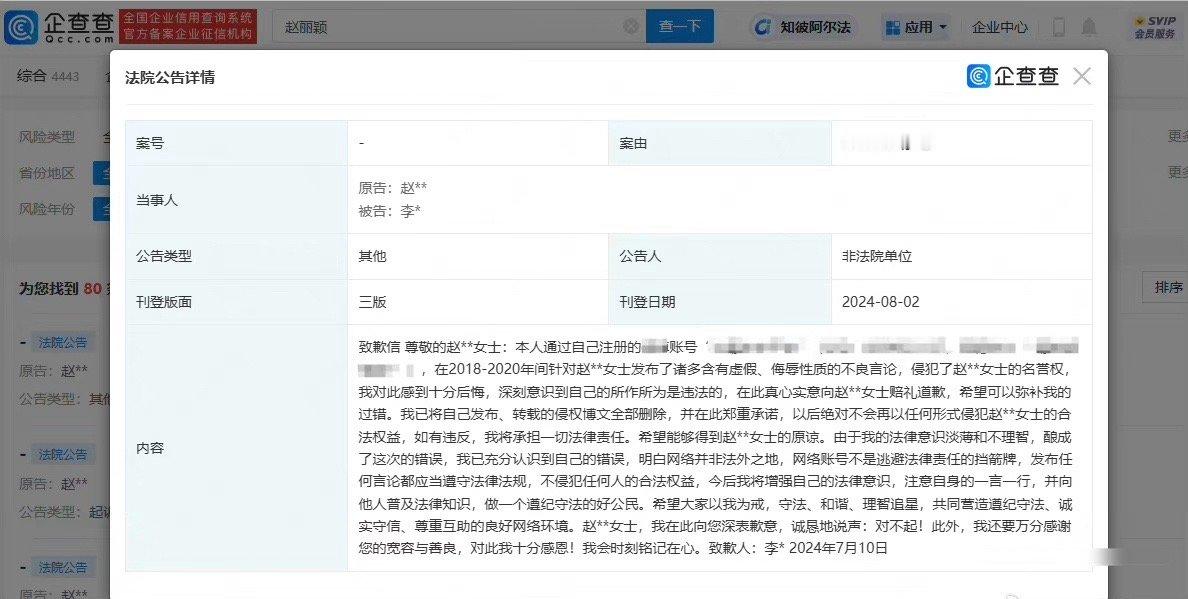The image size is (1188, 599).
Task: Click the 企业中心 menu item
Action: pyautogui.click(x=999, y=27)
